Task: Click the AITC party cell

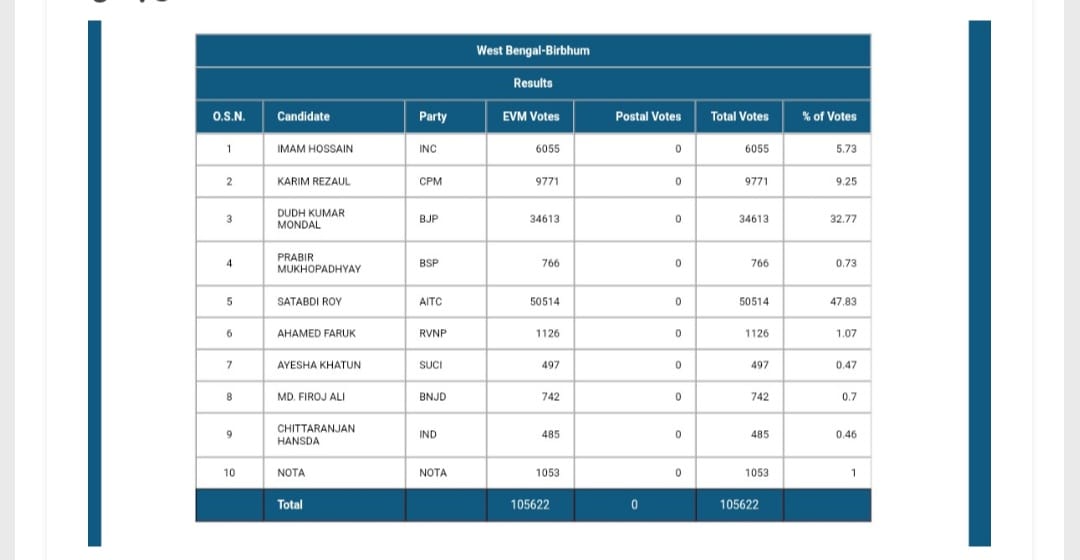Action: pos(446,302)
